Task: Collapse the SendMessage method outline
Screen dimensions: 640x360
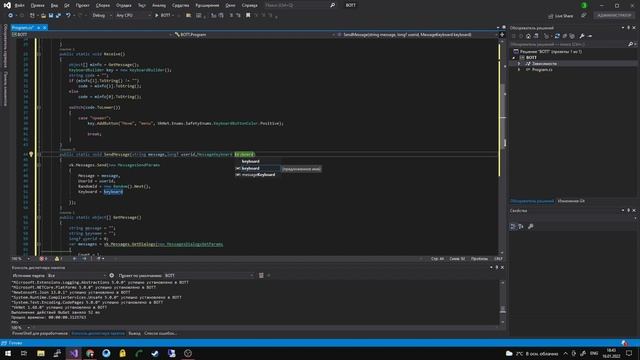Action: coord(39,155)
